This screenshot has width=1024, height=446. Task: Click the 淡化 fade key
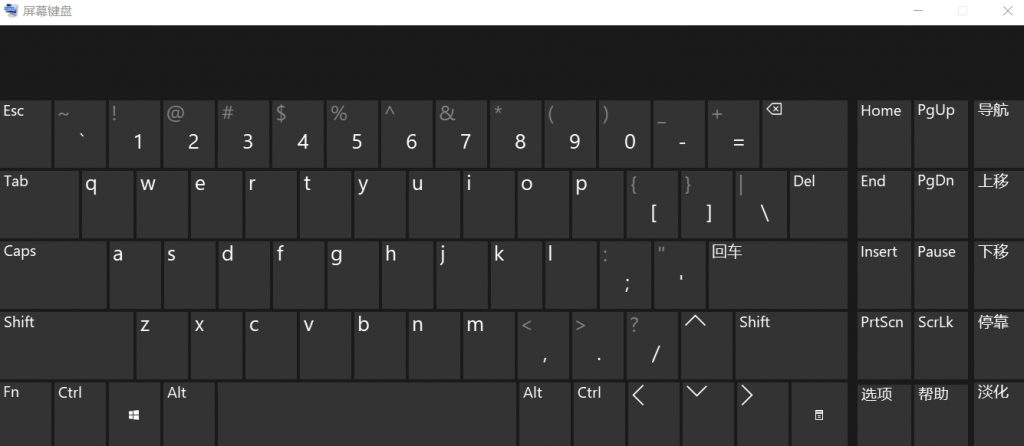(999, 415)
